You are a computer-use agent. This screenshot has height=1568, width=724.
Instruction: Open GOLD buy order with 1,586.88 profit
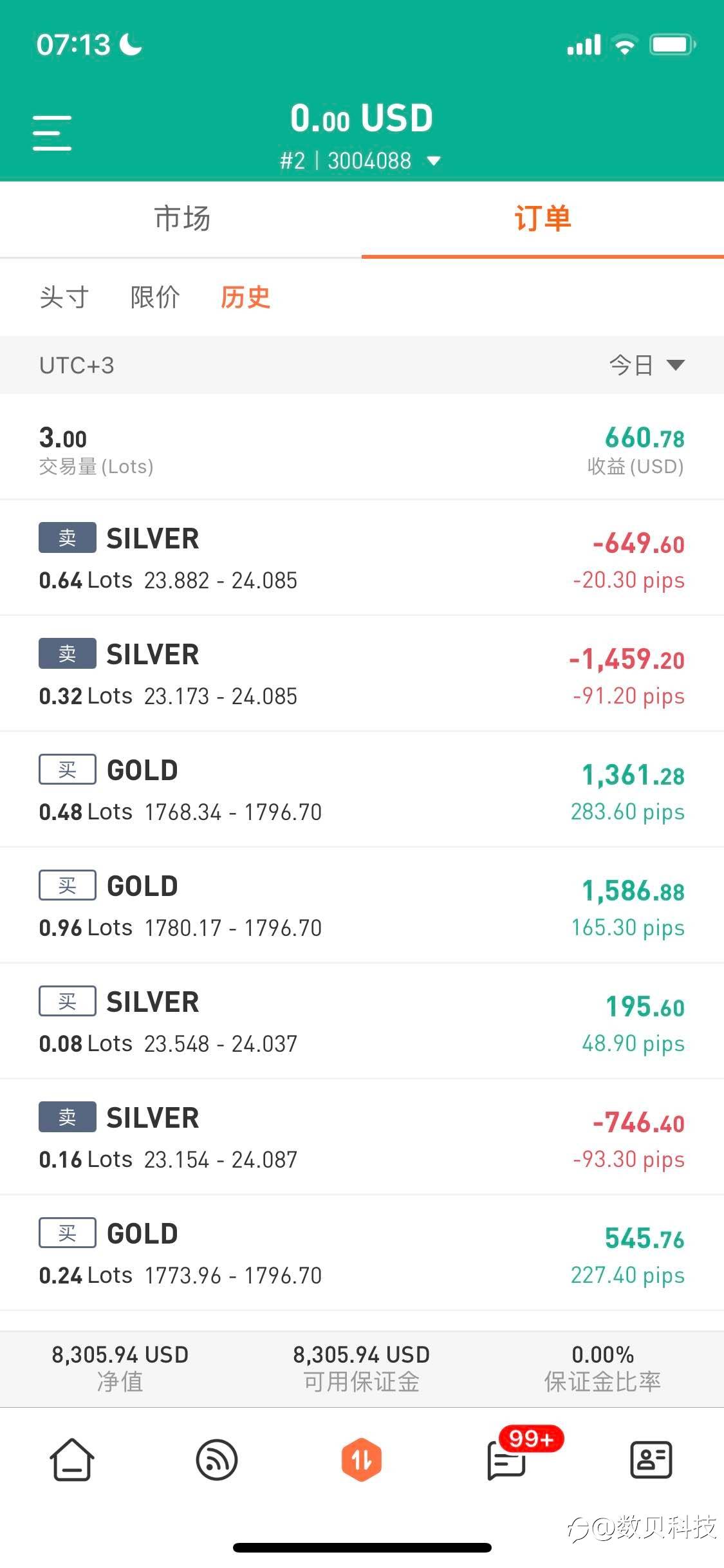[x=362, y=905]
